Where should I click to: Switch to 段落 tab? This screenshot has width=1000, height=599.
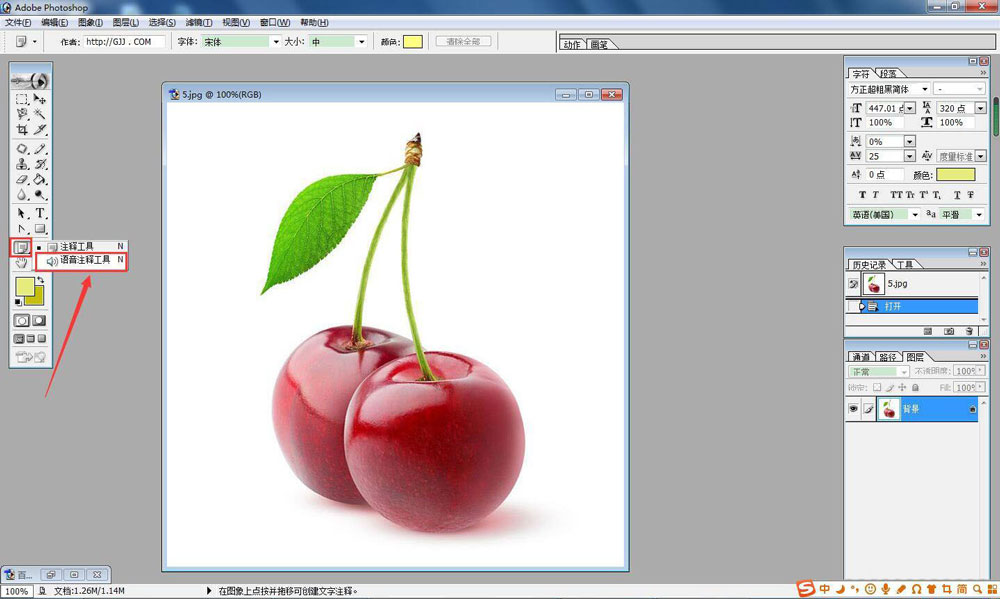(x=888, y=73)
